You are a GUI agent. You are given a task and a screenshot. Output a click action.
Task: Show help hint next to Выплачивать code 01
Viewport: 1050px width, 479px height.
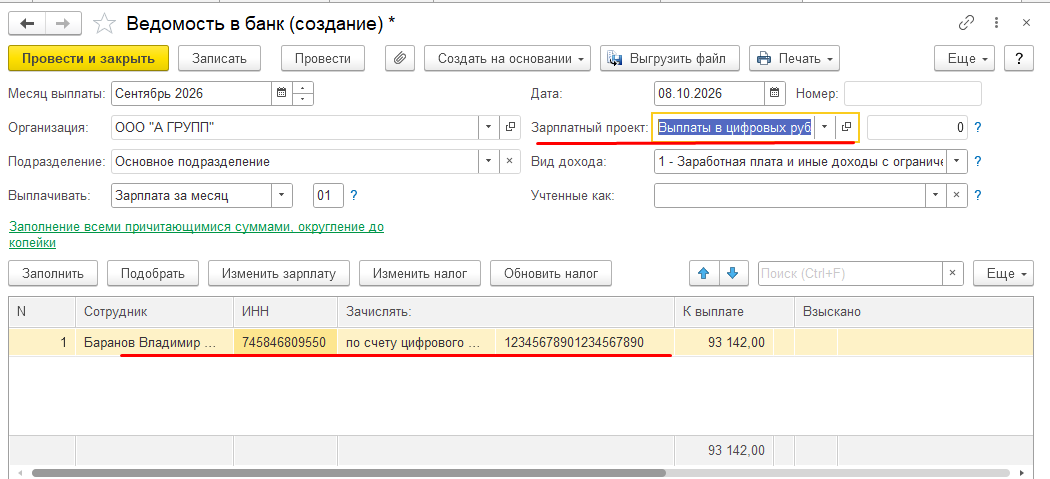[354, 196]
